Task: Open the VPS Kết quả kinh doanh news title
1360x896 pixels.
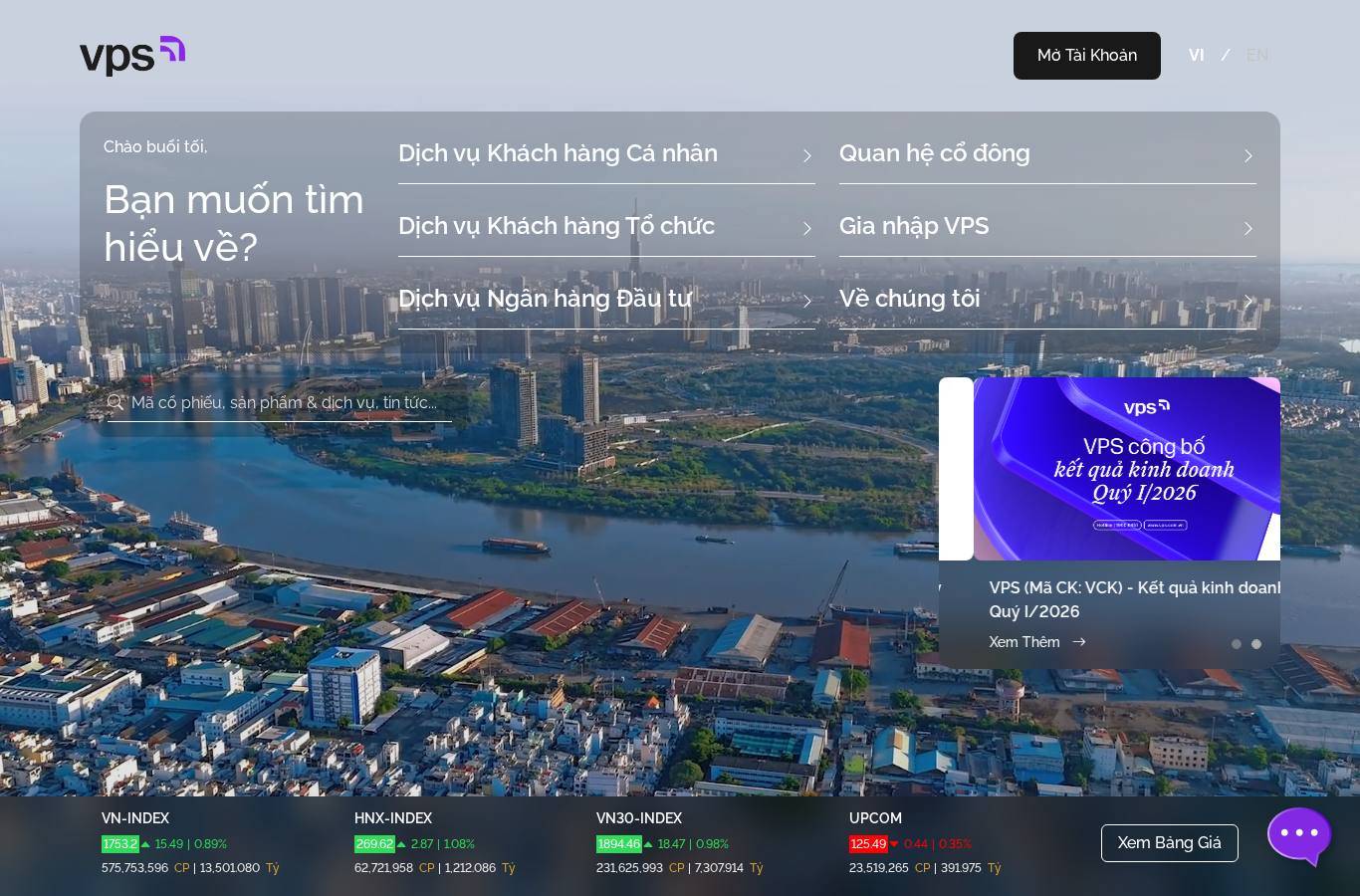Action: pyautogui.click(x=1135, y=599)
